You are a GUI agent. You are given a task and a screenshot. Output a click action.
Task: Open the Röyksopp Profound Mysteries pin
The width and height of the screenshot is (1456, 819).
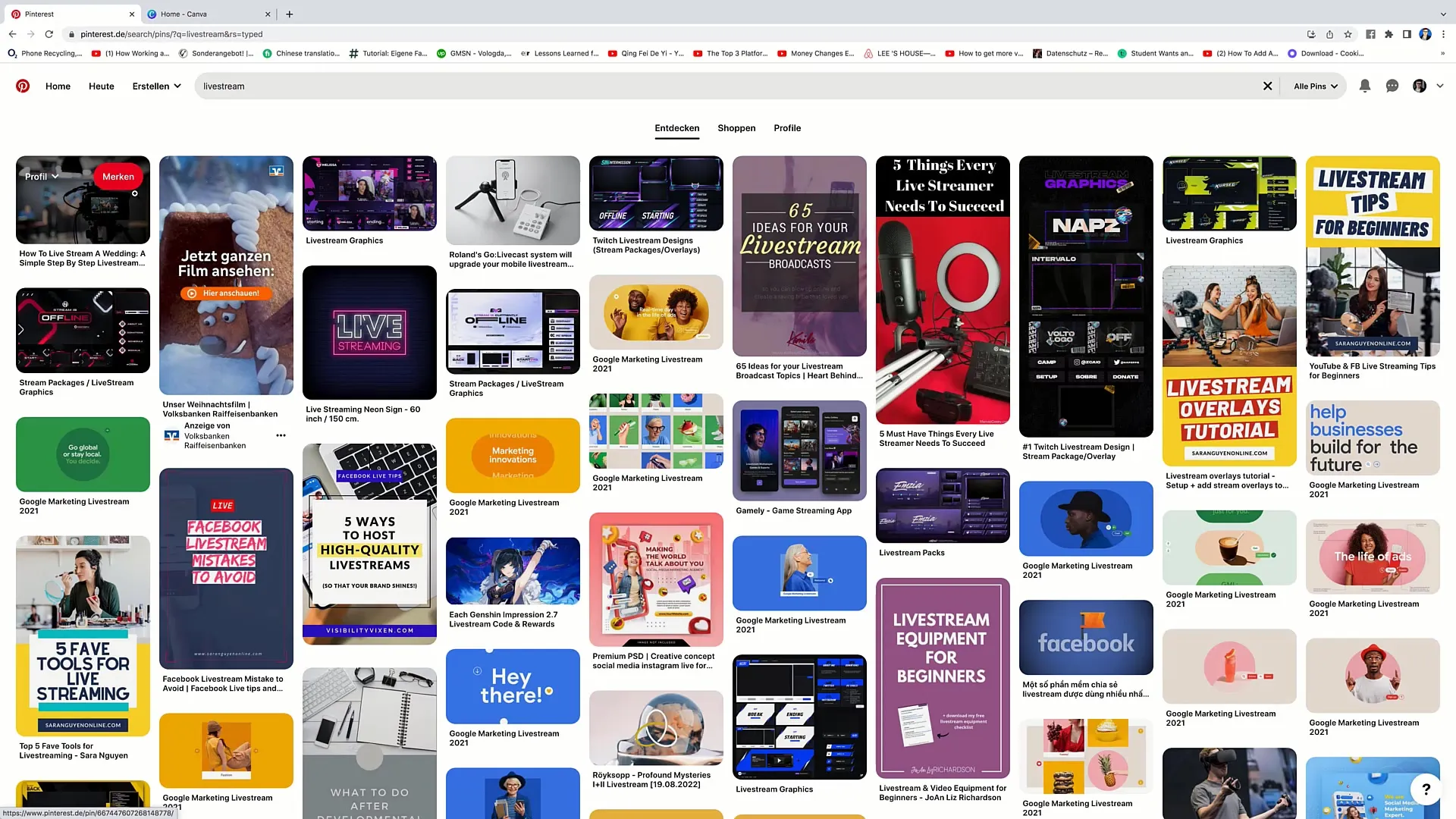[x=656, y=727]
